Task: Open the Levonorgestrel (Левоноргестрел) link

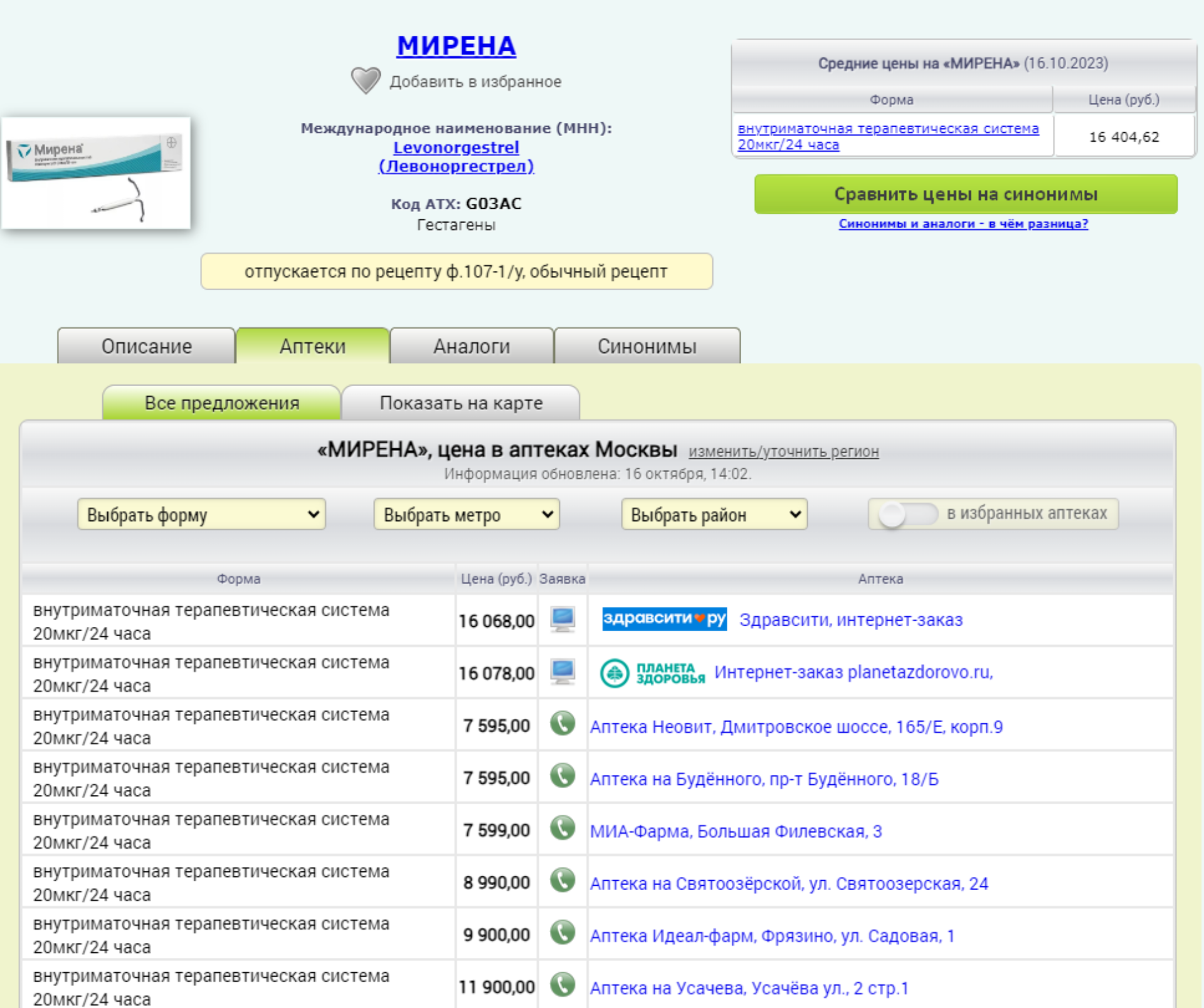Action: click(457, 157)
